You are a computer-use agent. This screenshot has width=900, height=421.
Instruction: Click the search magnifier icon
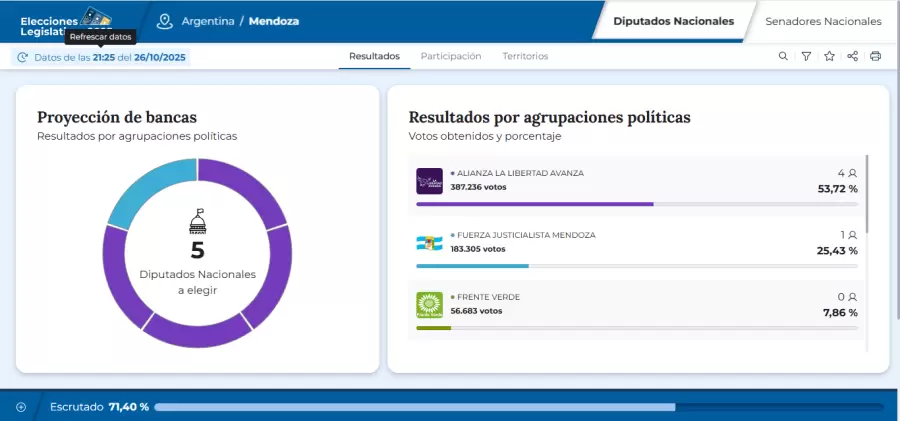tap(783, 56)
